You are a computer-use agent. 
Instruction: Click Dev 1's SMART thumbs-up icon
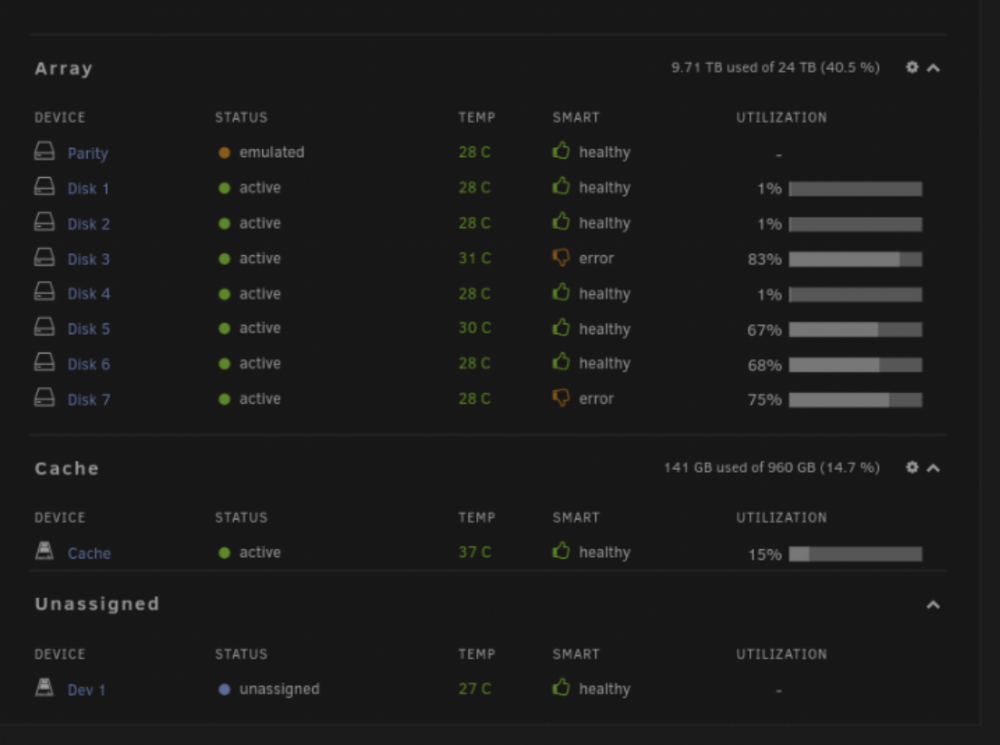pyautogui.click(x=561, y=688)
